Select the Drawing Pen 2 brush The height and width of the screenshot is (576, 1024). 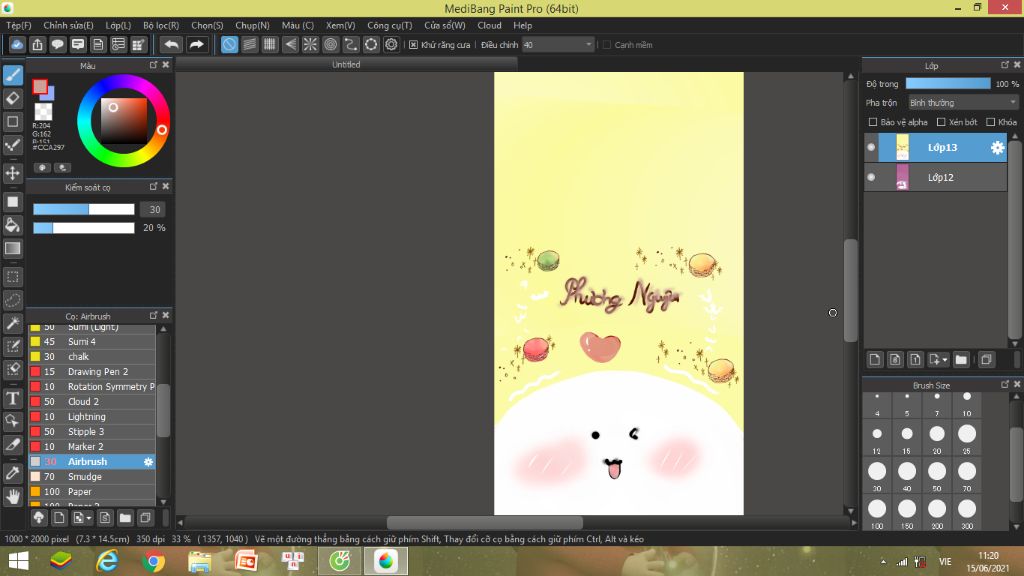tap(91, 372)
